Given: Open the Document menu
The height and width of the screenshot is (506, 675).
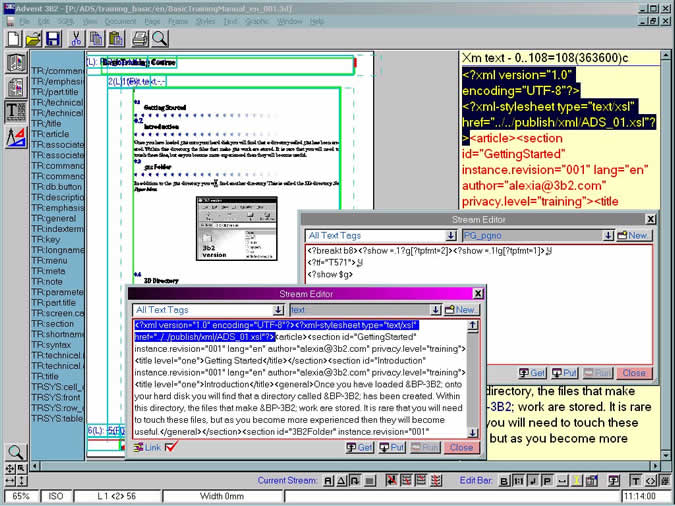Looking at the screenshot, I should tap(120, 21).
